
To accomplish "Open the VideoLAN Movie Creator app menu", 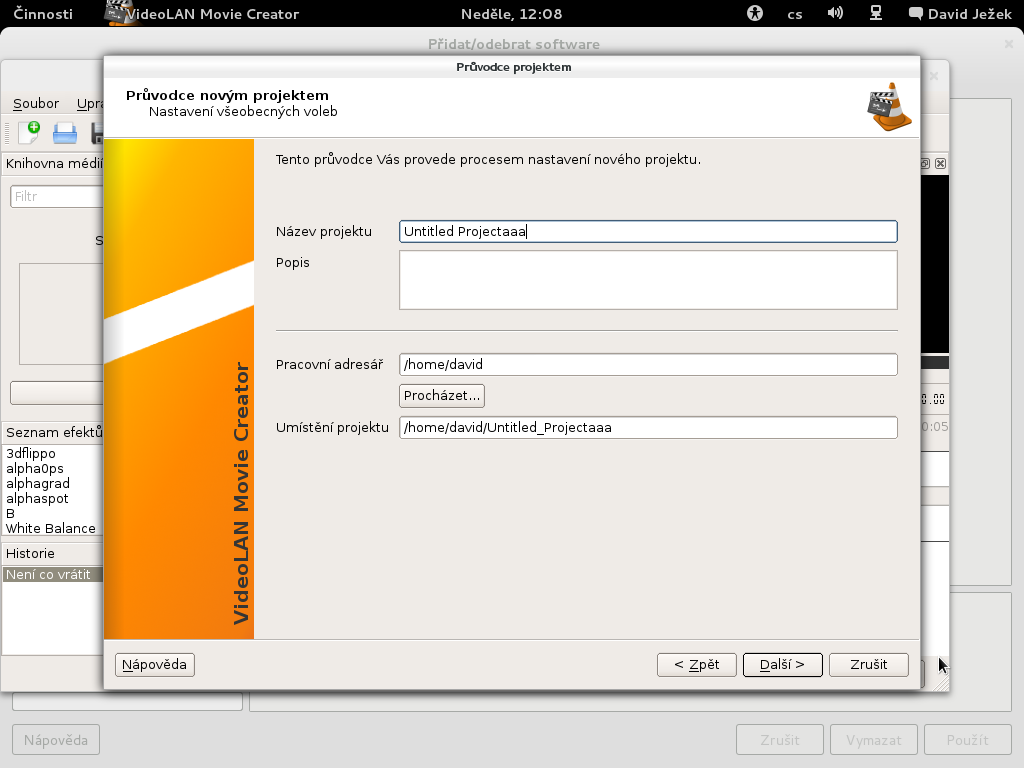I will tap(202, 14).
